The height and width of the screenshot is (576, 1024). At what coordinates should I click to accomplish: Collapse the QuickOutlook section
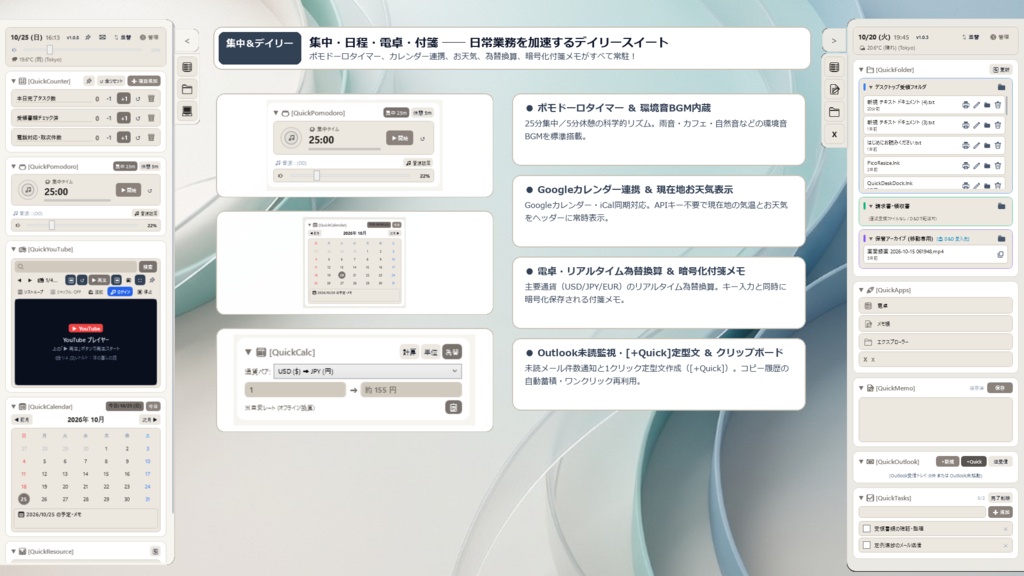(x=861, y=462)
